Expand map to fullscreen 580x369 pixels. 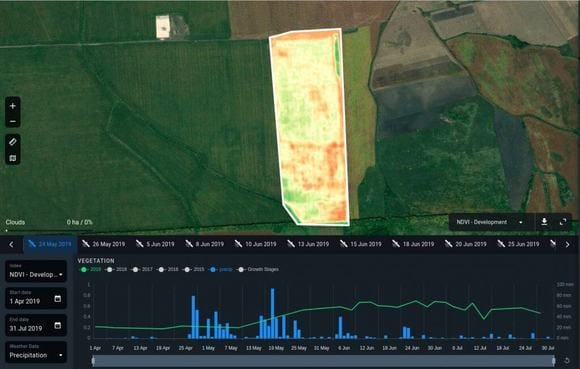pyautogui.click(x=563, y=222)
